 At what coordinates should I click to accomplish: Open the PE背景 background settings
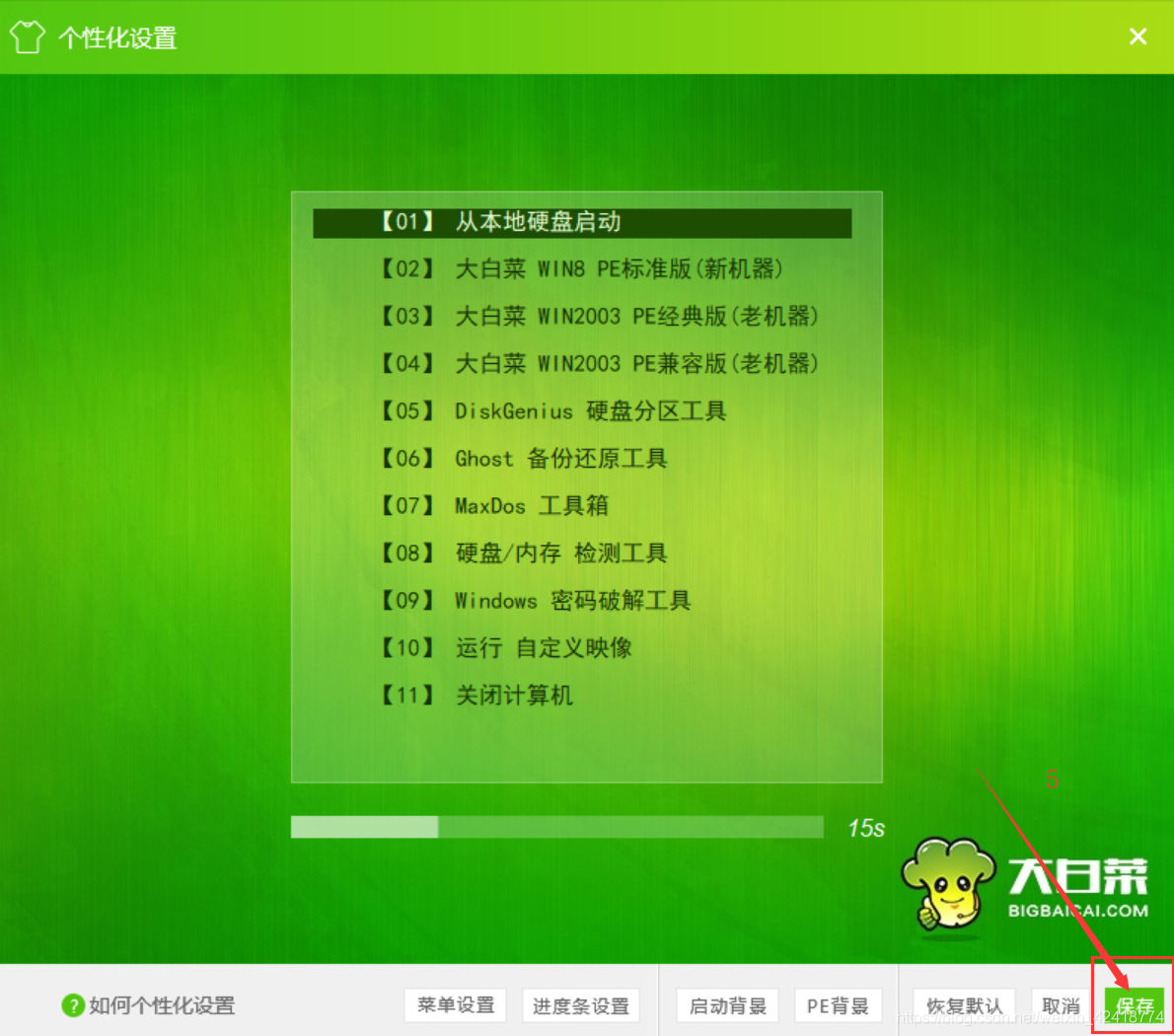[x=838, y=1004]
